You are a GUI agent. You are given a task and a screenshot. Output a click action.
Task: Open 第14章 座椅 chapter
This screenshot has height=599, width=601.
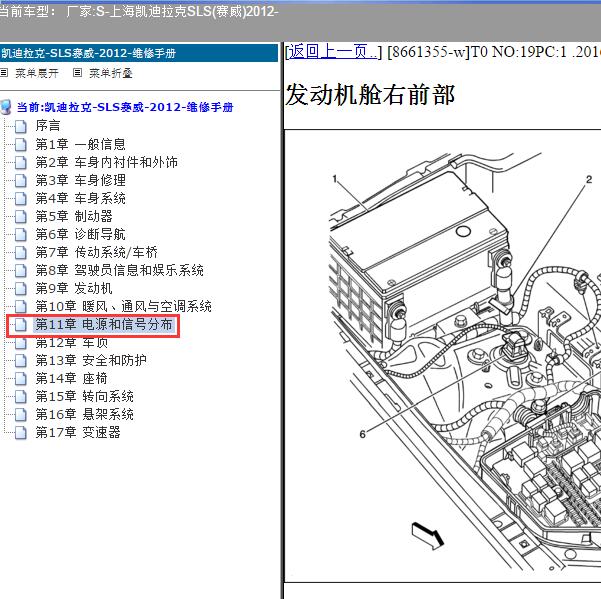(x=71, y=378)
